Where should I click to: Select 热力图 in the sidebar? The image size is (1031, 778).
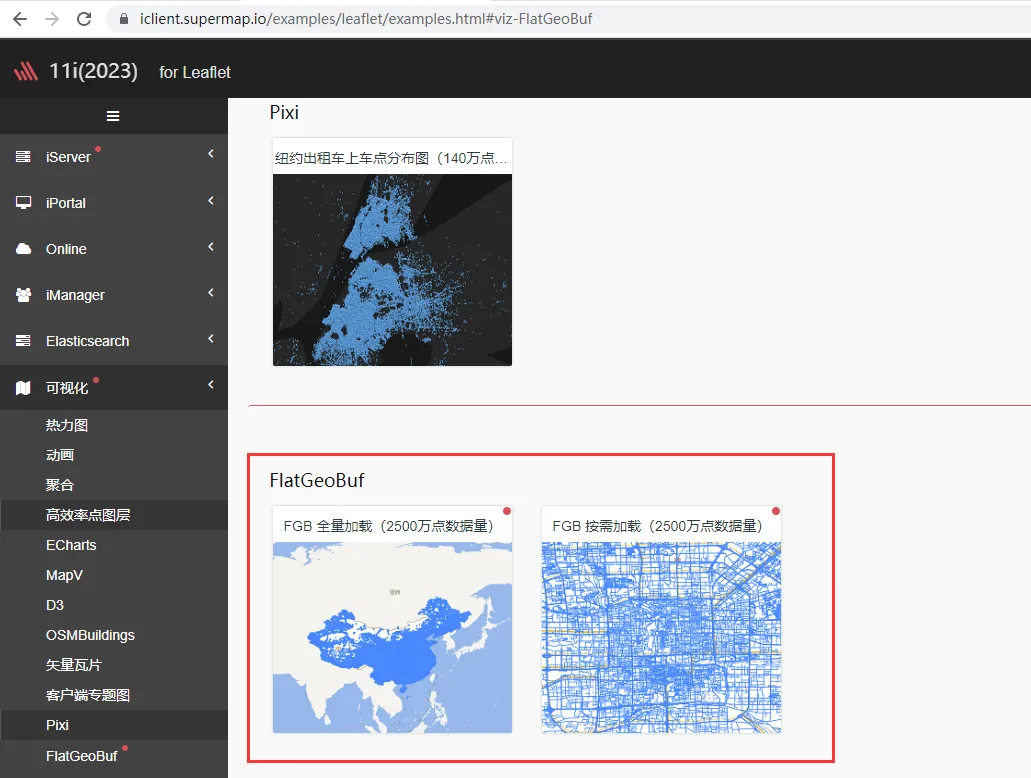click(67, 425)
